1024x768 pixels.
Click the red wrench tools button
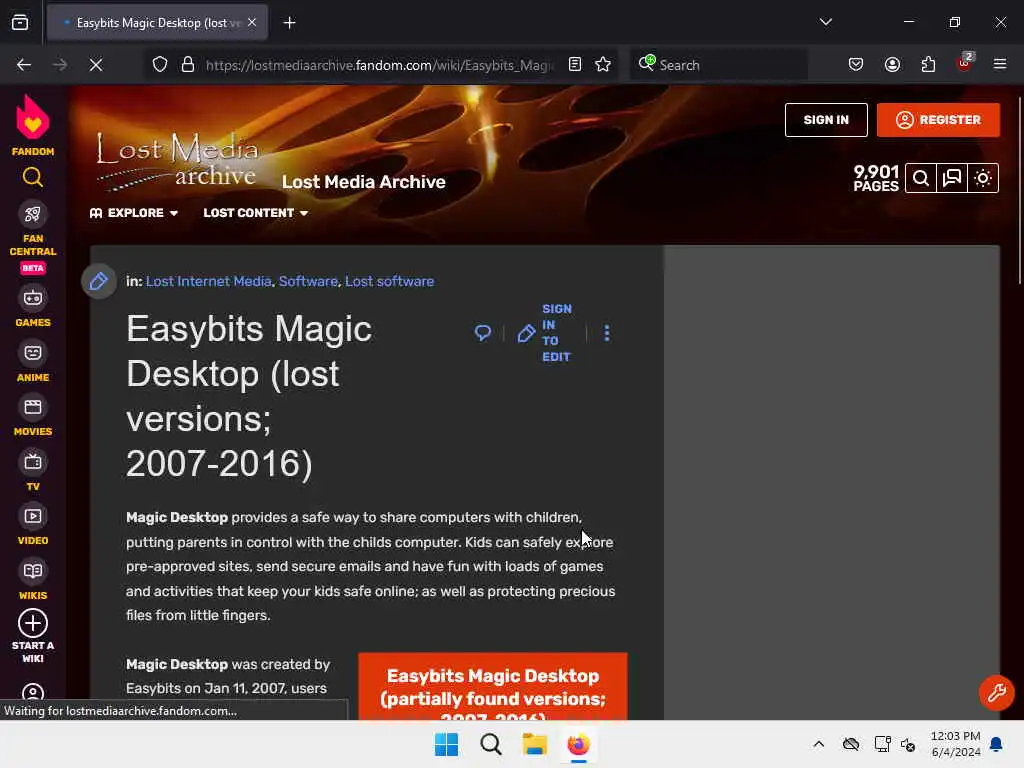point(996,692)
